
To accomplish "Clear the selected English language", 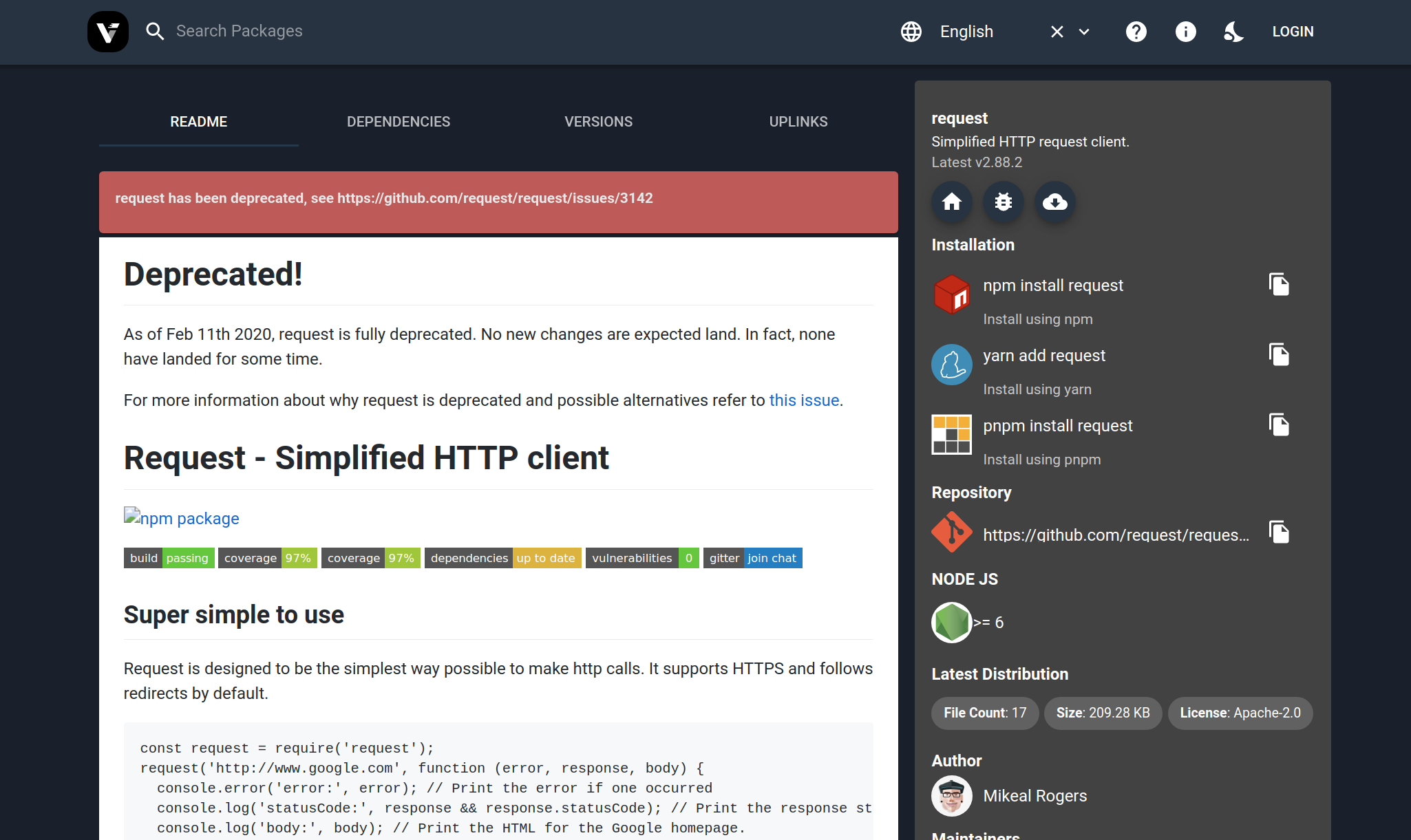I will [1057, 32].
